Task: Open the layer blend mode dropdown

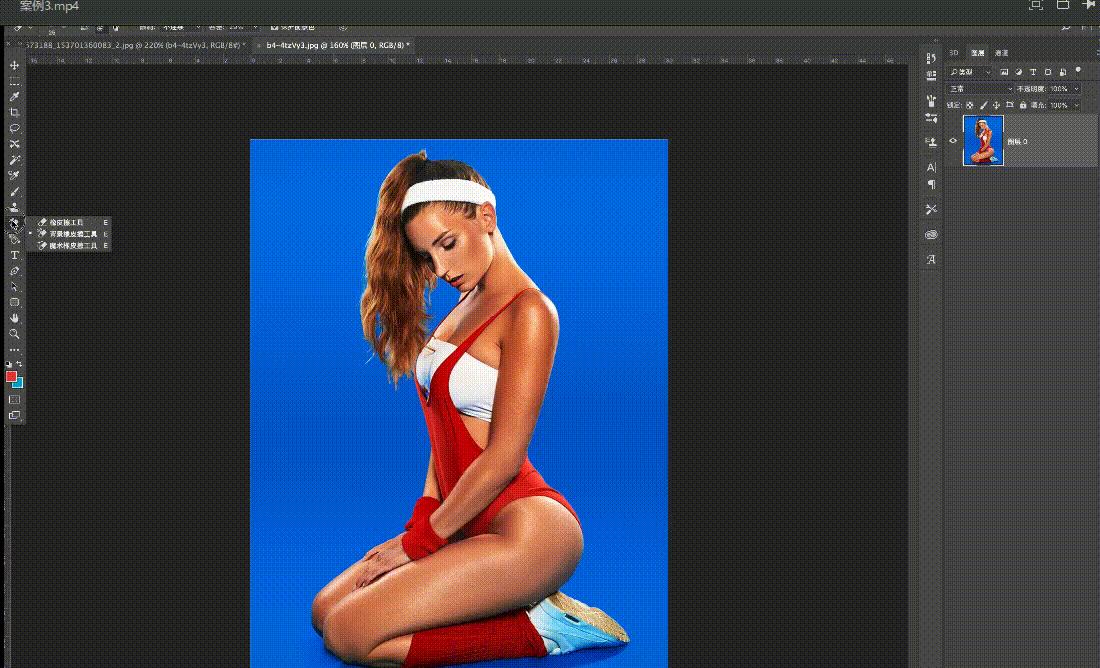Action: pos(980,89)
